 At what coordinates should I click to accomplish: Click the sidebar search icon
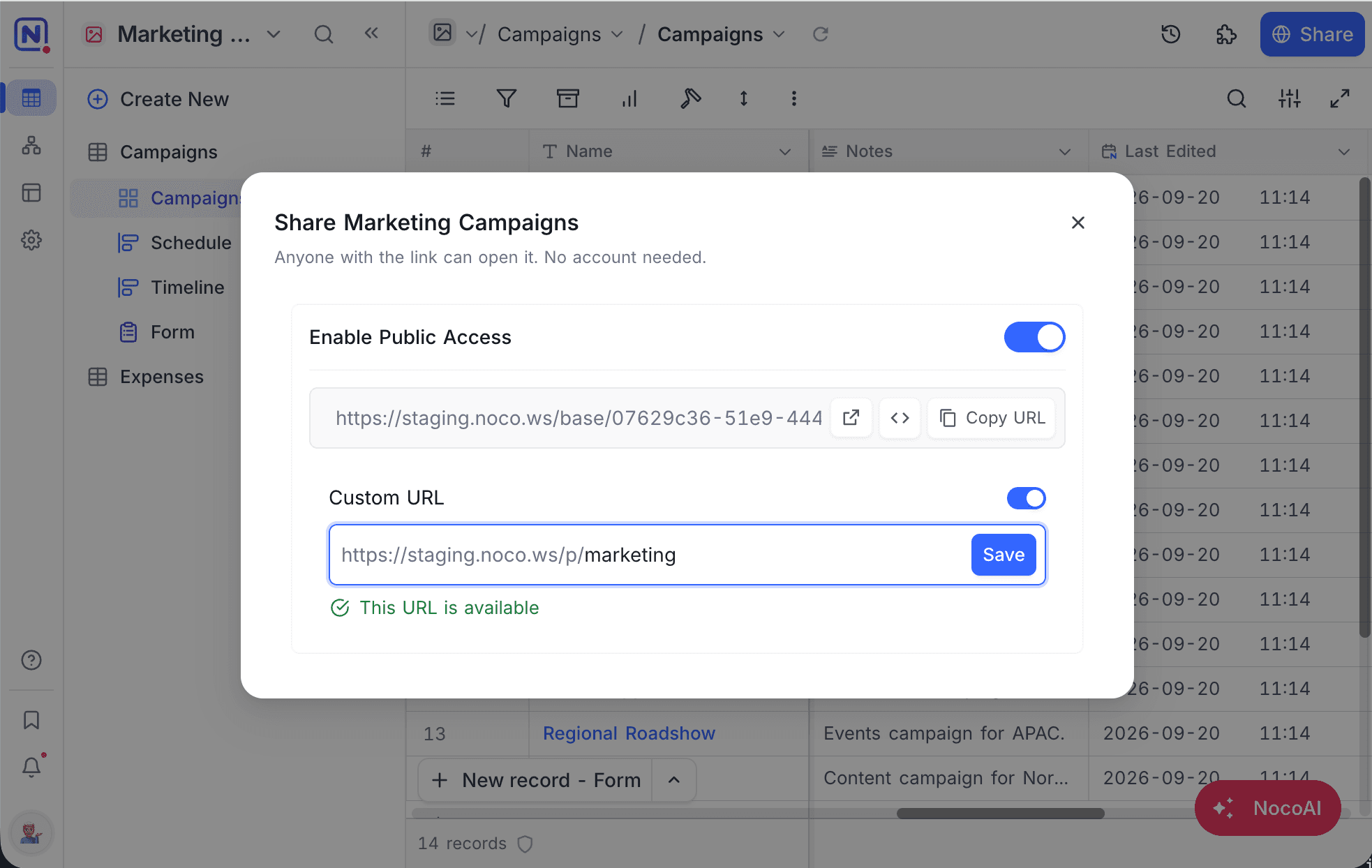pyautogui.click(x=323, y=34)
